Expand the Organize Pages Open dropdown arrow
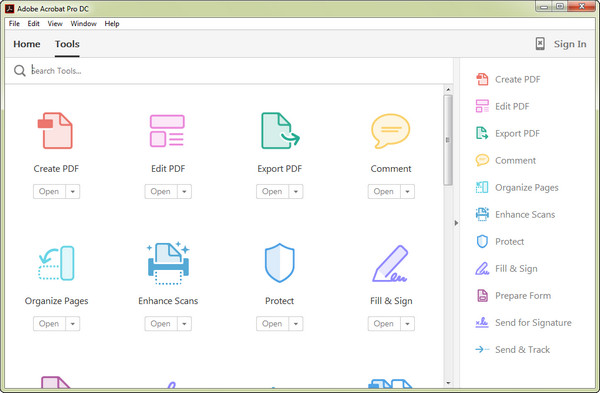Image resolution: width=600 pixels, height=393 pixels. click(73, 324)
